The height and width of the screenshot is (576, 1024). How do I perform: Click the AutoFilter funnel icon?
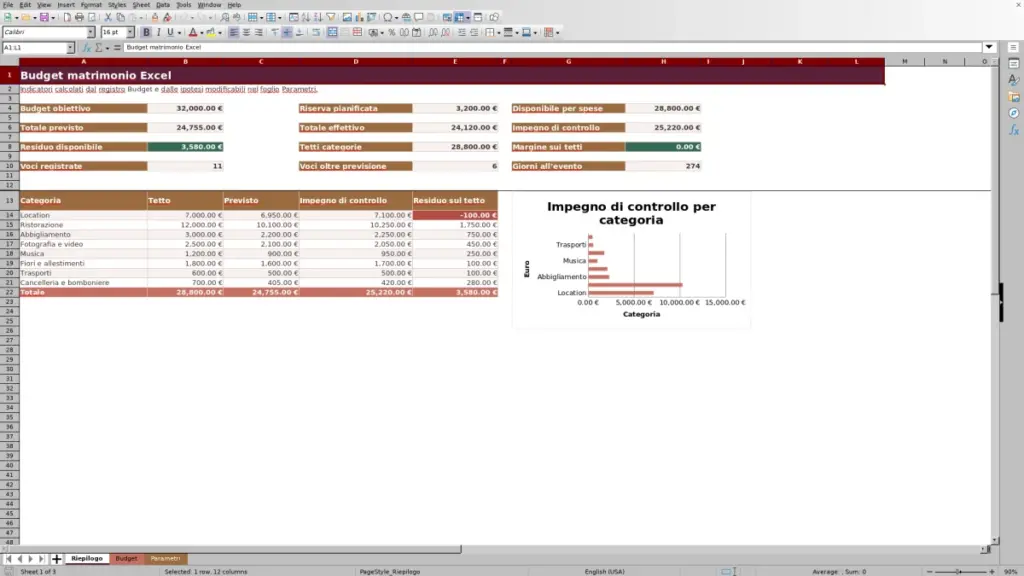click(x=330, y=18)
